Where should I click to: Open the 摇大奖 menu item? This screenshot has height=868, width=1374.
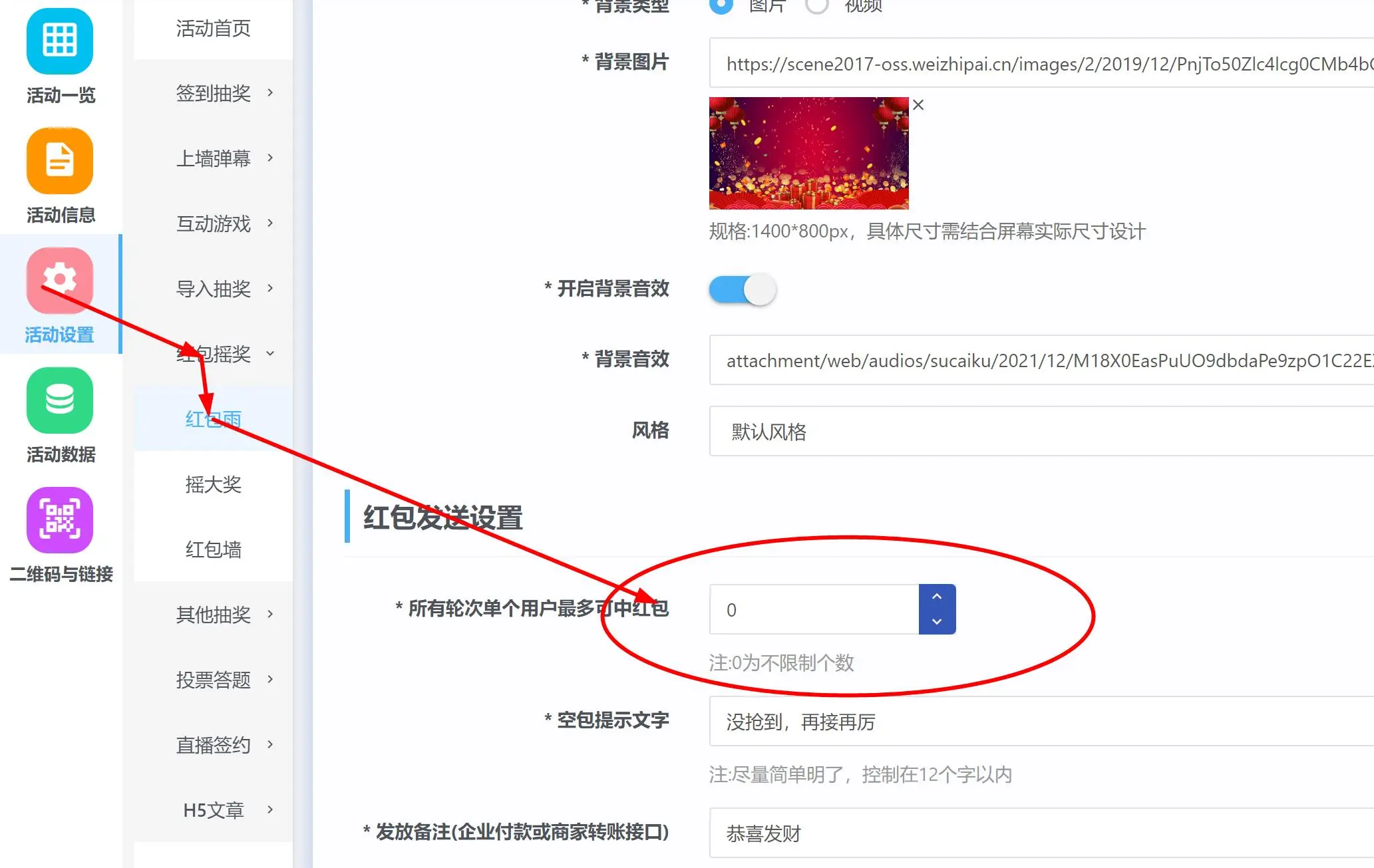click(214, 484)
